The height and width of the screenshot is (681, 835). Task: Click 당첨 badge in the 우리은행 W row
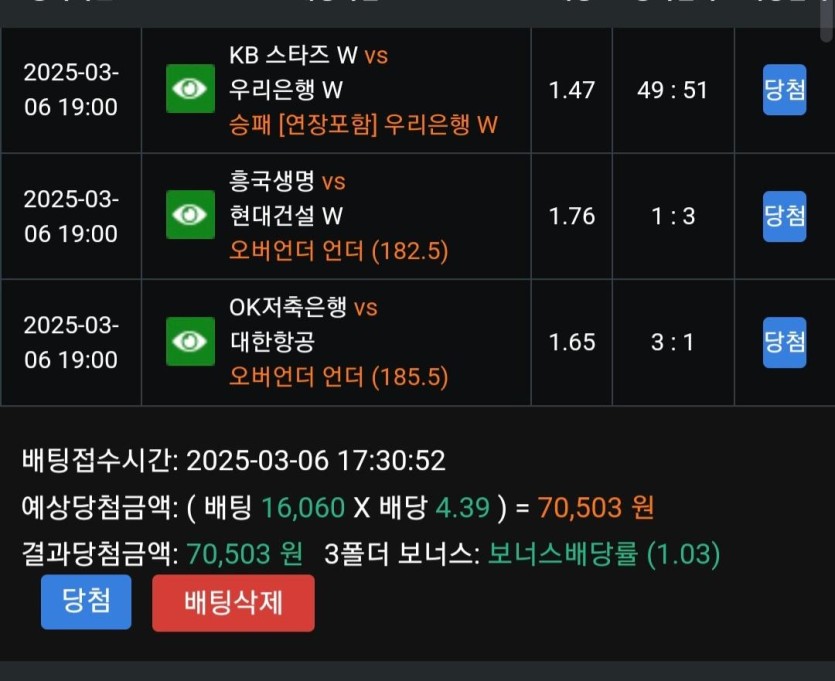[784, 90]
